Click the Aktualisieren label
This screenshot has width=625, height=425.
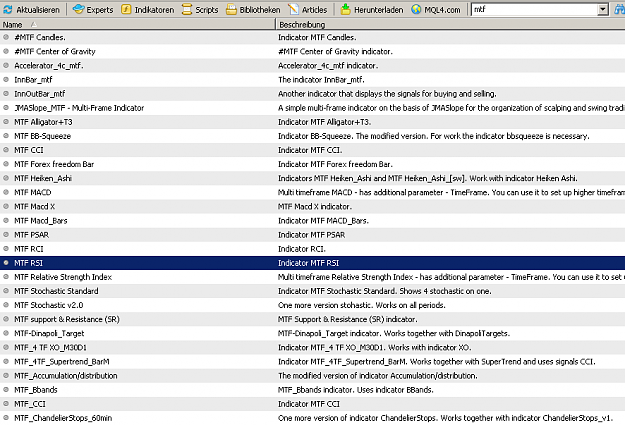pyautogui.click(x=38, y=10)
